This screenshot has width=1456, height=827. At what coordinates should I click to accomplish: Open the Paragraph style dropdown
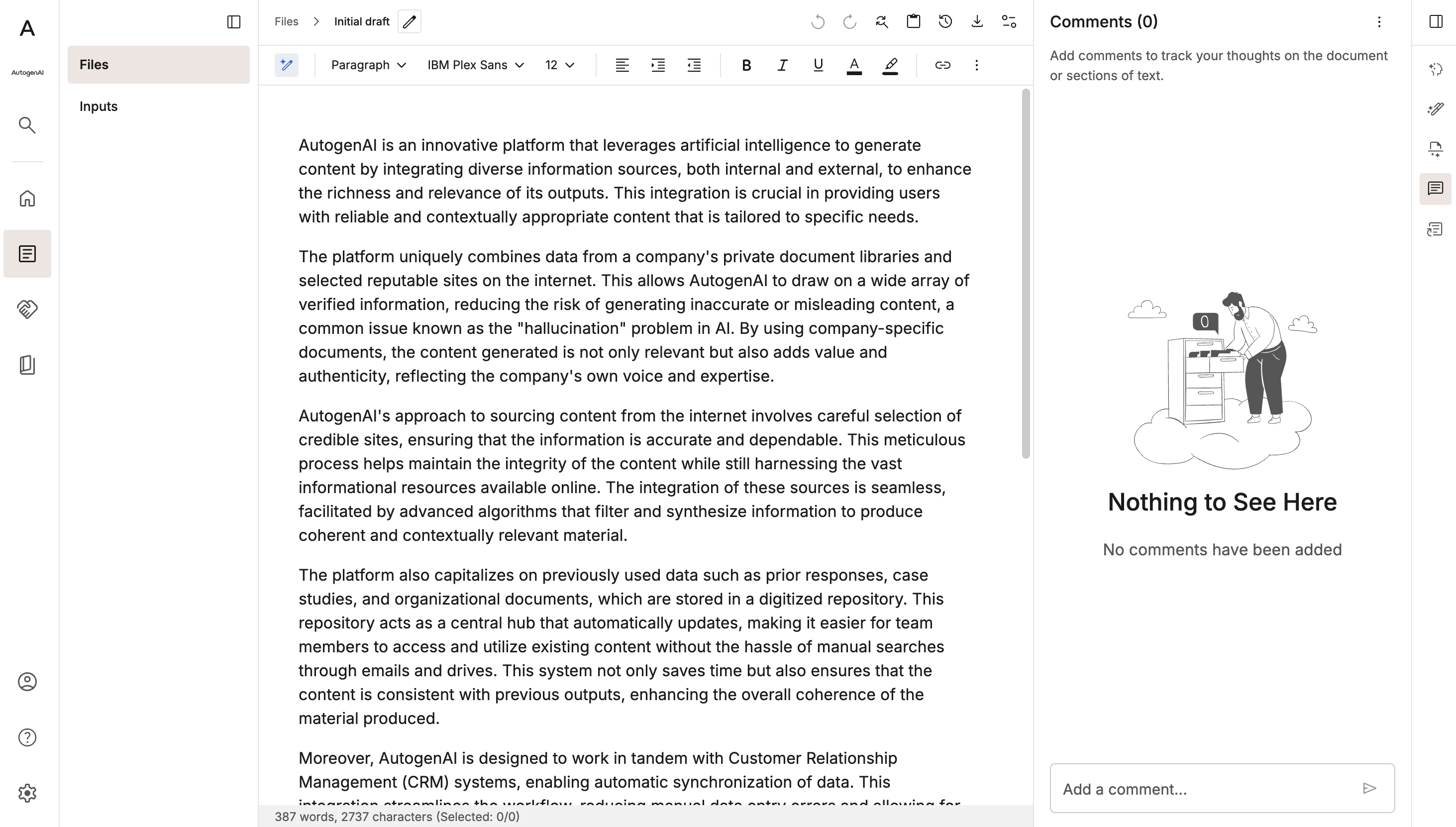[x=369, y=65]
